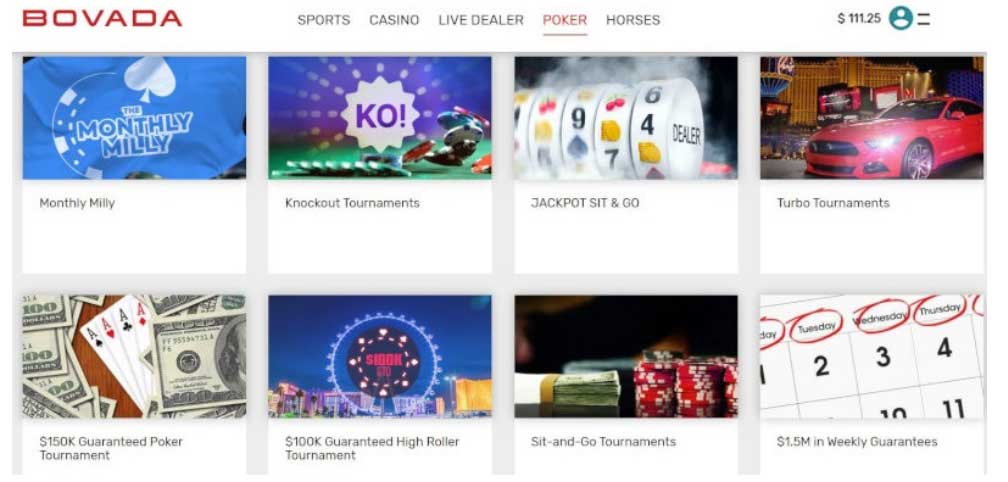1008x482 pixels.
Task: Open $1.5M in Weekly Guarantees link
Action: pos(857,442)
